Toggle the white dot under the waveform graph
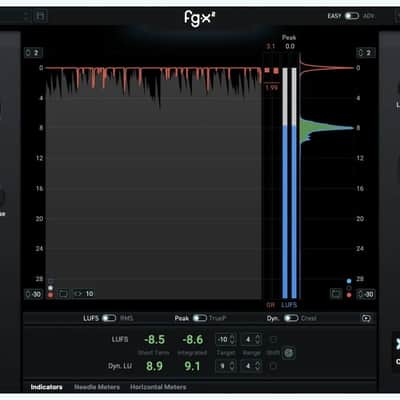The image size is (400, 400). (x=50, y=288)
